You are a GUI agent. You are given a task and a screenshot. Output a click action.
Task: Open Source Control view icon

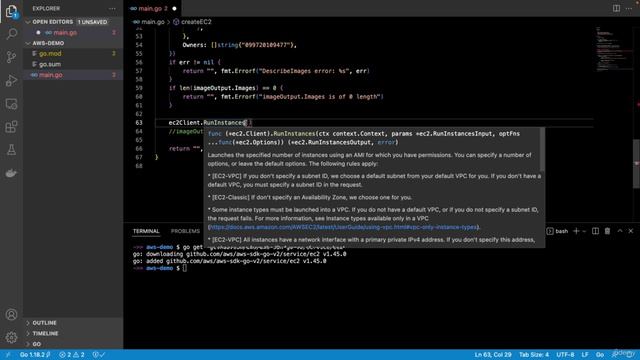click(x=11, y=57)
